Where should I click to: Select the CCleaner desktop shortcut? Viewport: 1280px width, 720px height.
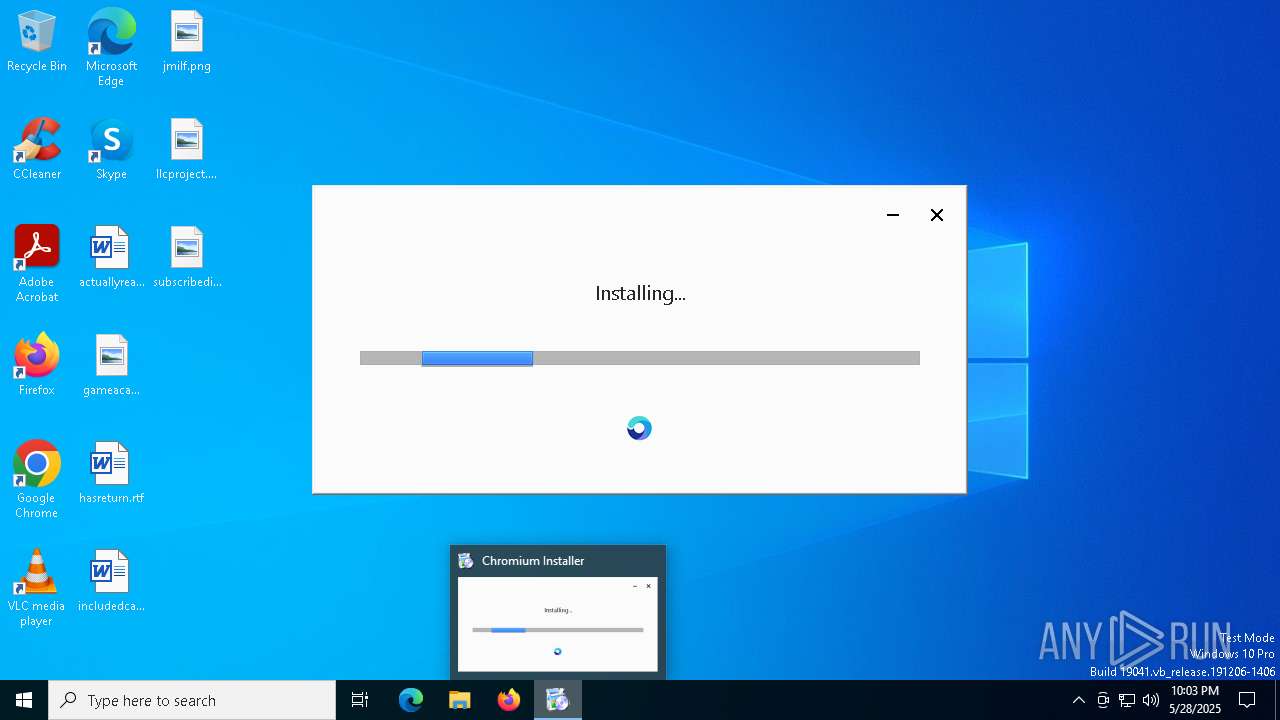click(x=37, y=150)
